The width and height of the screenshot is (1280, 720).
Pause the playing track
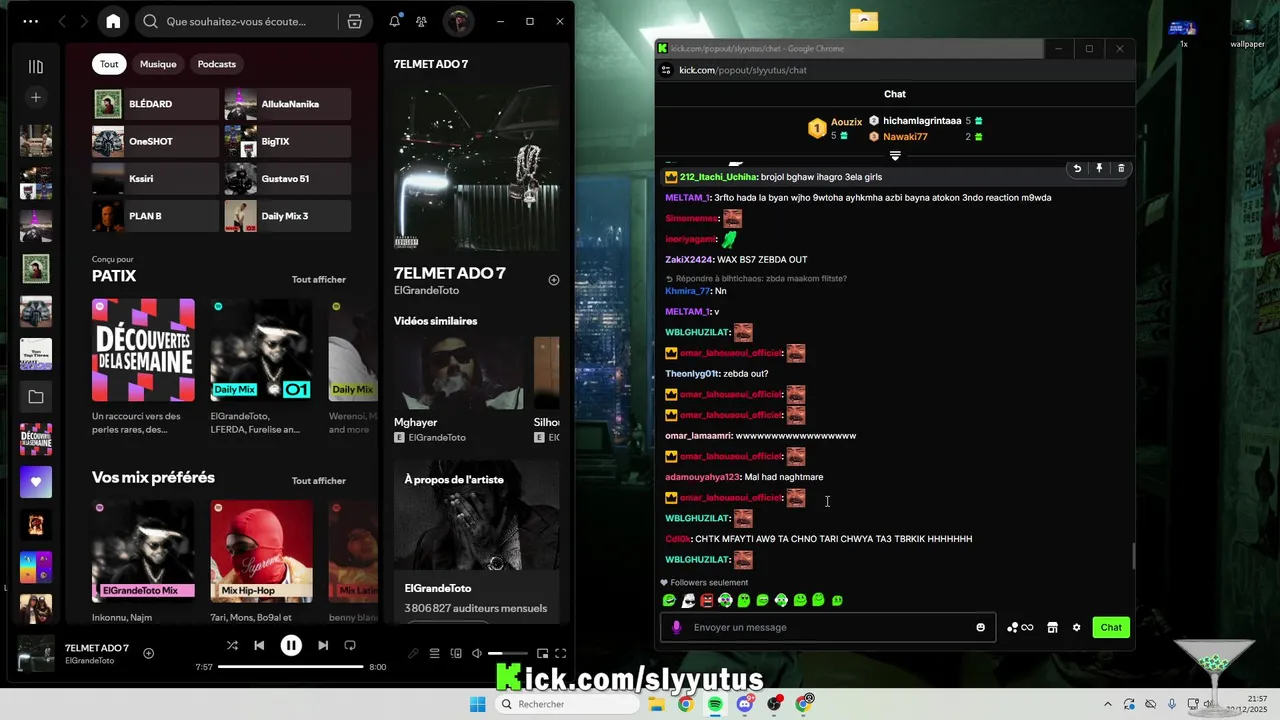click(x=291, y=646)
